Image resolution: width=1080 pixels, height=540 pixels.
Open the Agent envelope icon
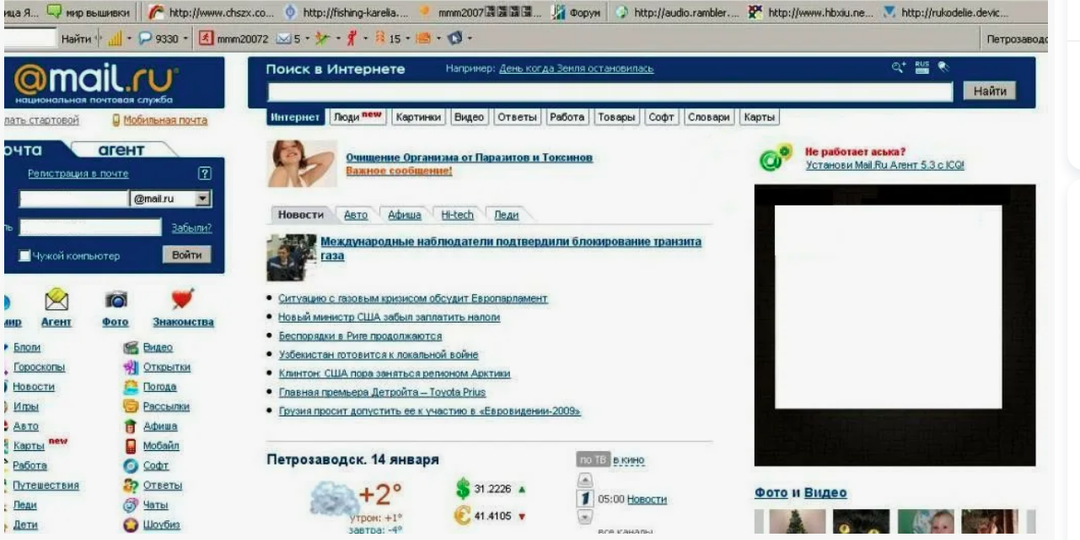click(x=56, y=300)
